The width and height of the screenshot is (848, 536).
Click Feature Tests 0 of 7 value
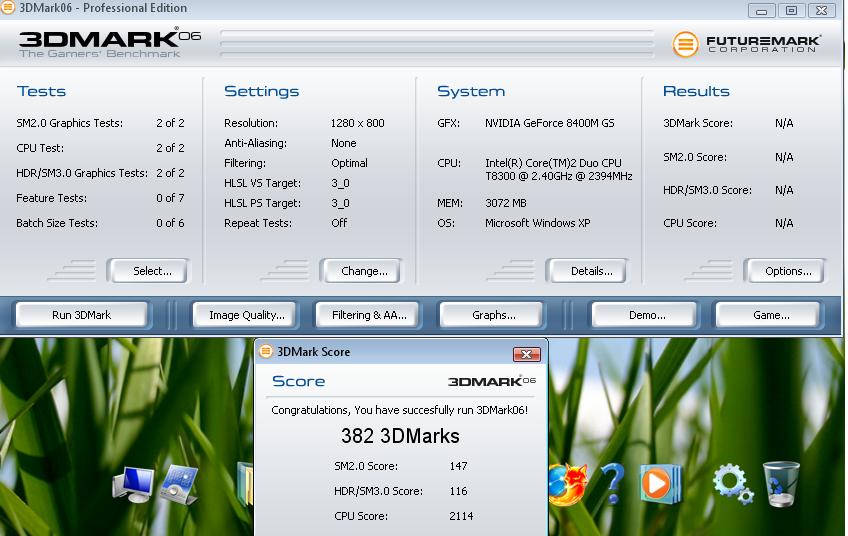pos(170,198)
